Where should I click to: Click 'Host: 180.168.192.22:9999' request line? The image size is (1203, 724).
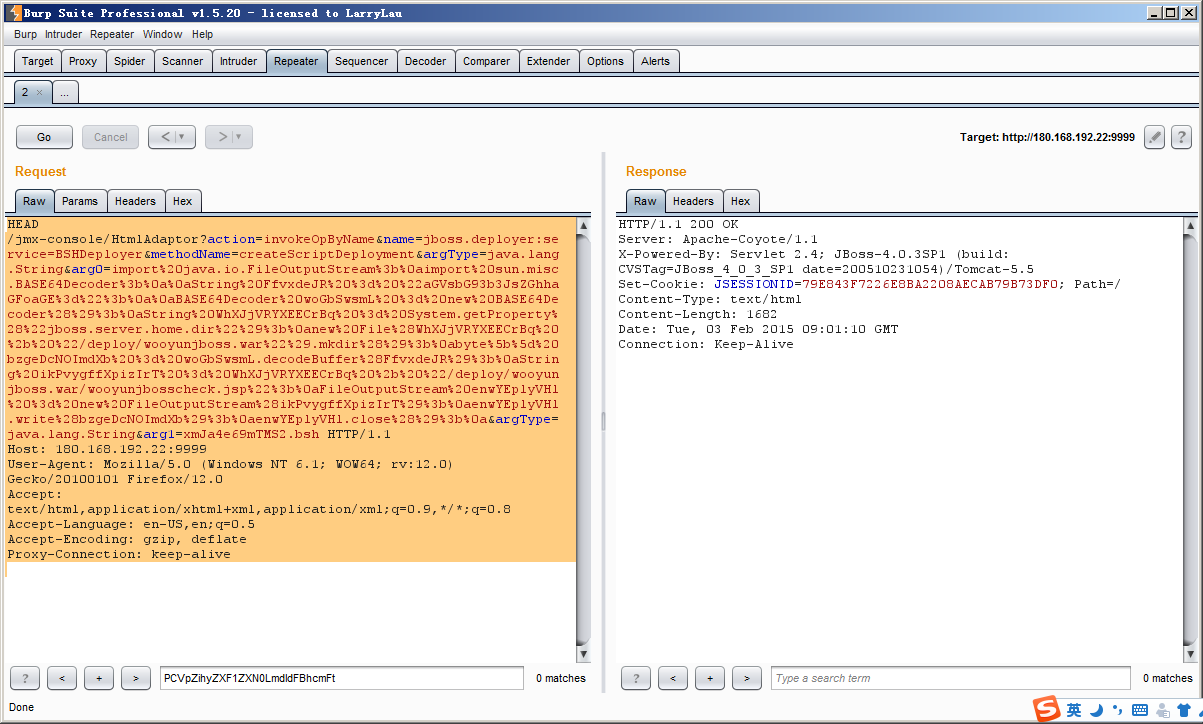coord(106,449)
